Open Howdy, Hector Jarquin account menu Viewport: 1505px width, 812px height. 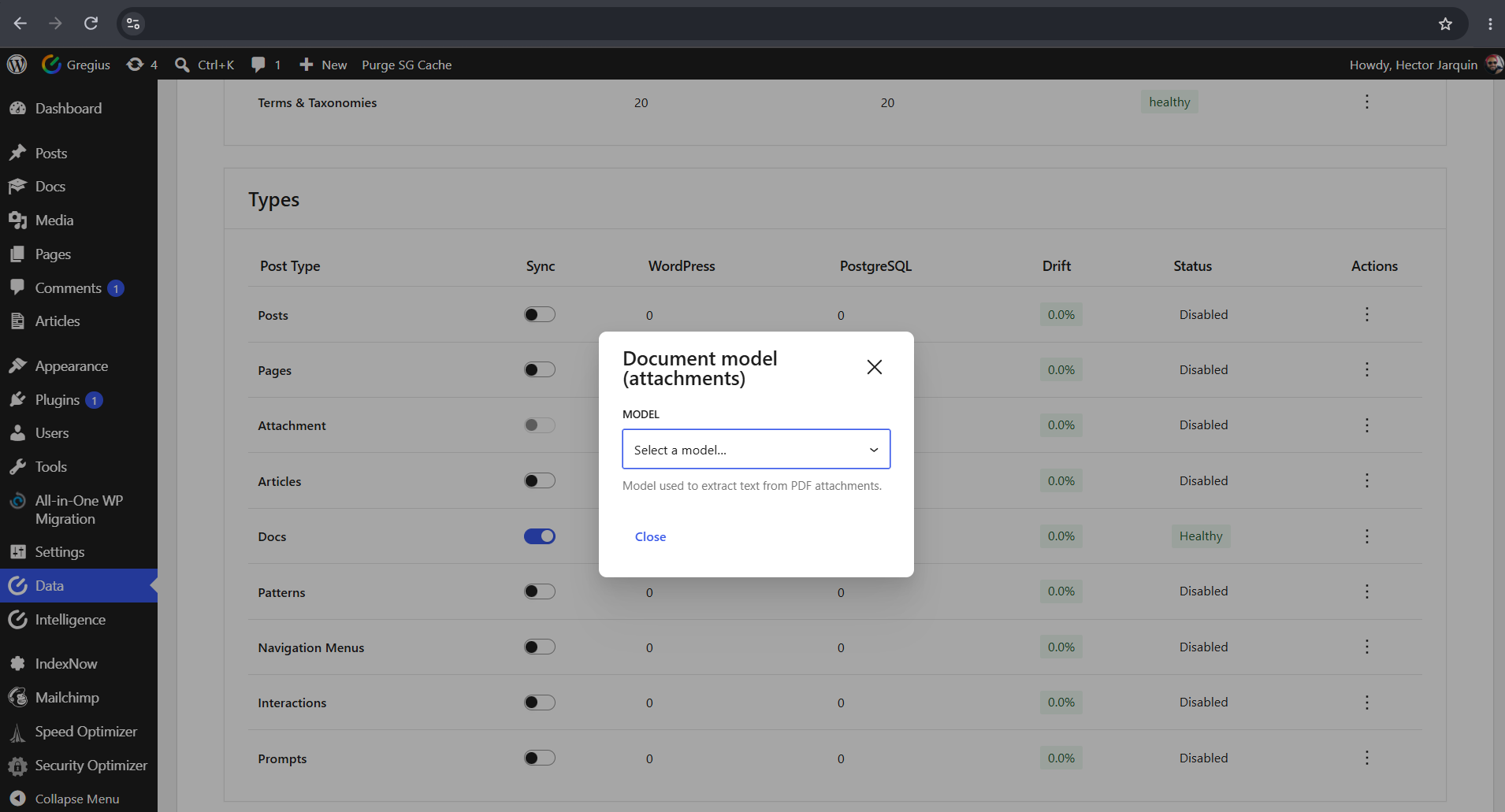tap(1425, 65)
